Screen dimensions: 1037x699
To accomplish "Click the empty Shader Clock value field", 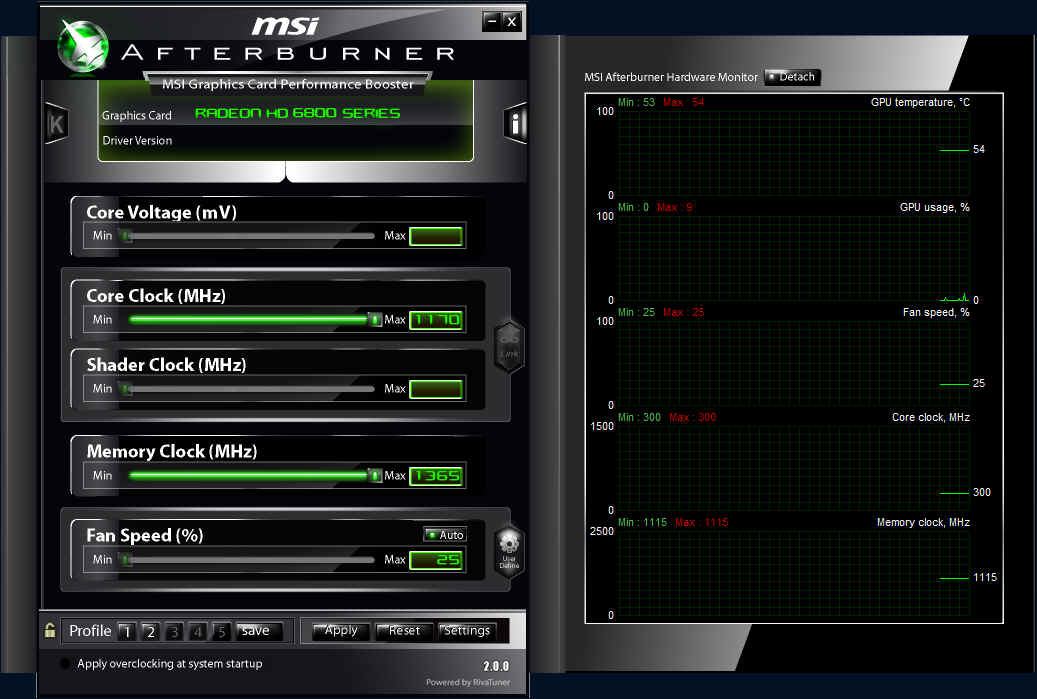I will [x=436, y=389].
